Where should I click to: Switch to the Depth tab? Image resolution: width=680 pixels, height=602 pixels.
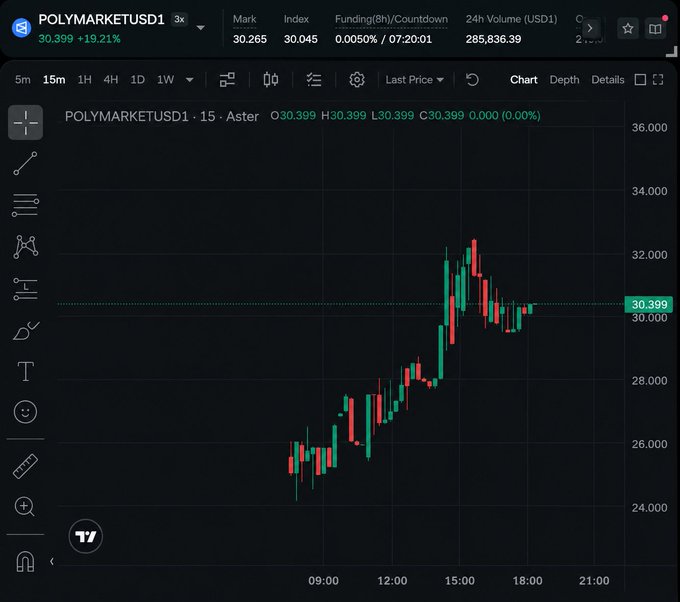coord(564,80)
